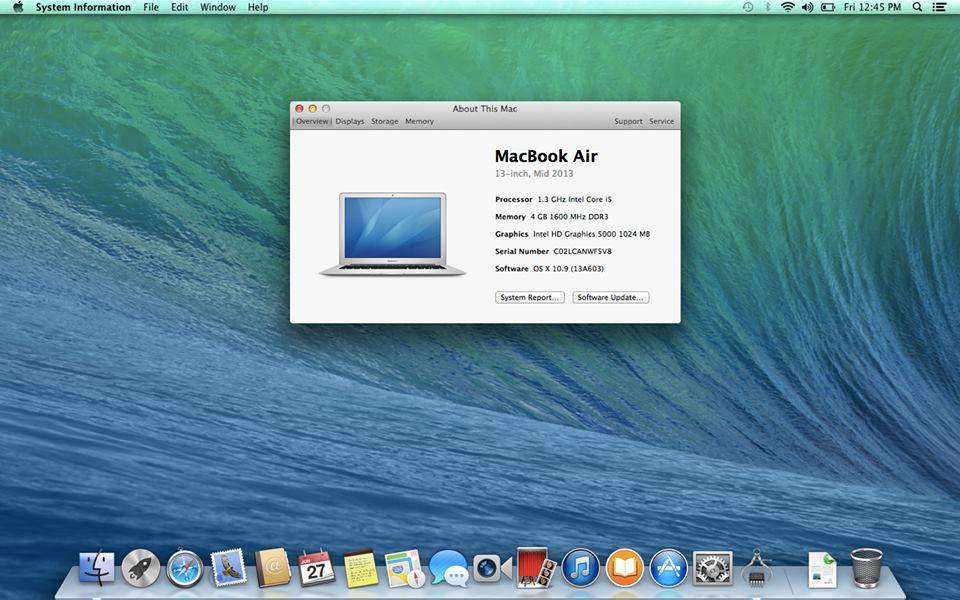Minimize the About This Mac window
The width and height of the screenshot is (960, 600).
[x=312, y=108]
